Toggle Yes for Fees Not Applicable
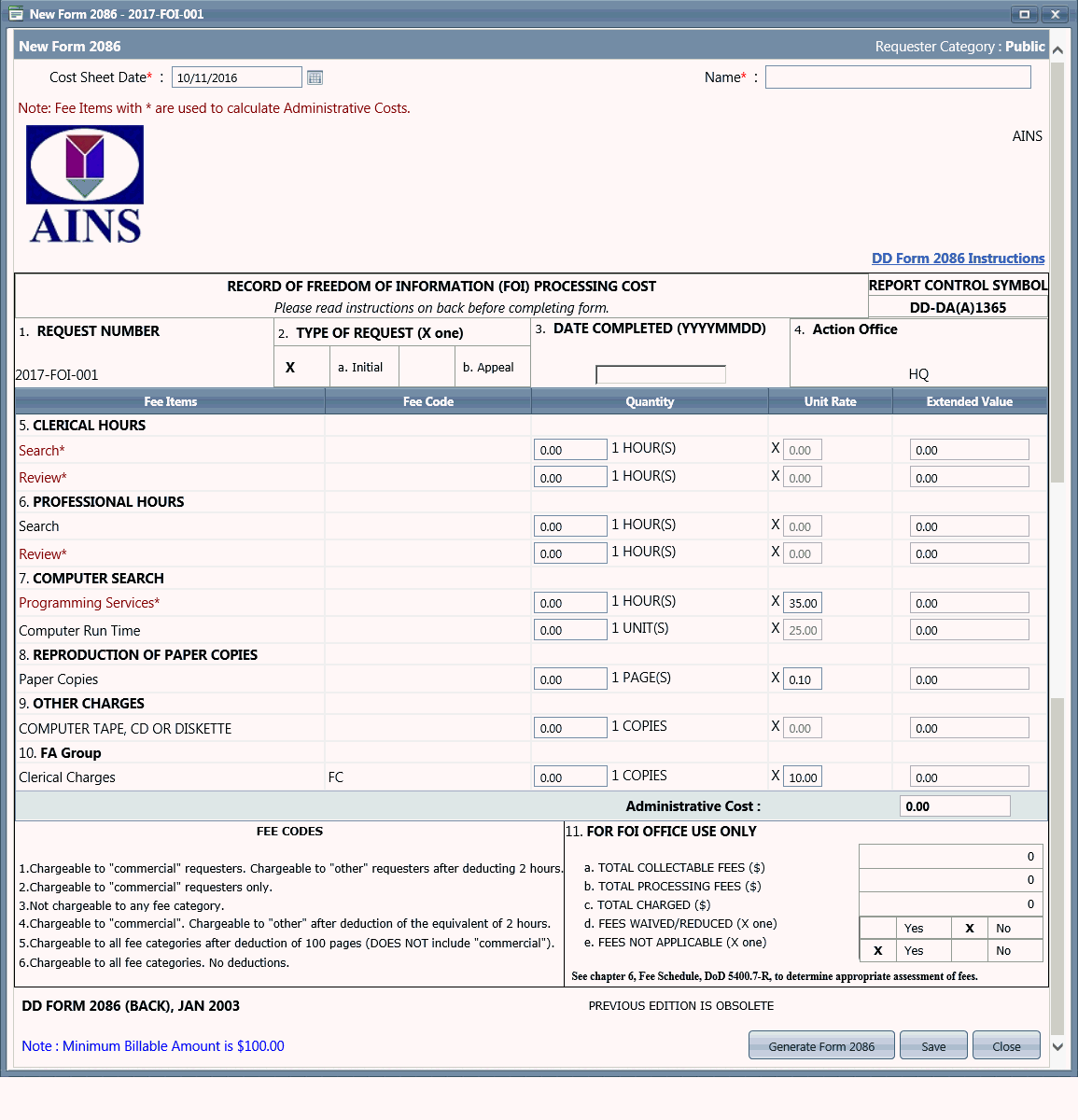Image resolution: width=1078 pixels, height=1120 pixels. coord(877,950)
